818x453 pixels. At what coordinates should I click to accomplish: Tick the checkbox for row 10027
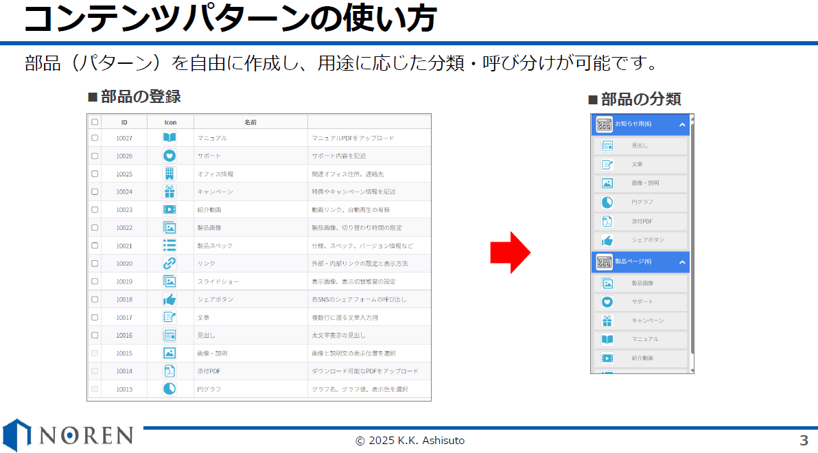coord(95,138)
